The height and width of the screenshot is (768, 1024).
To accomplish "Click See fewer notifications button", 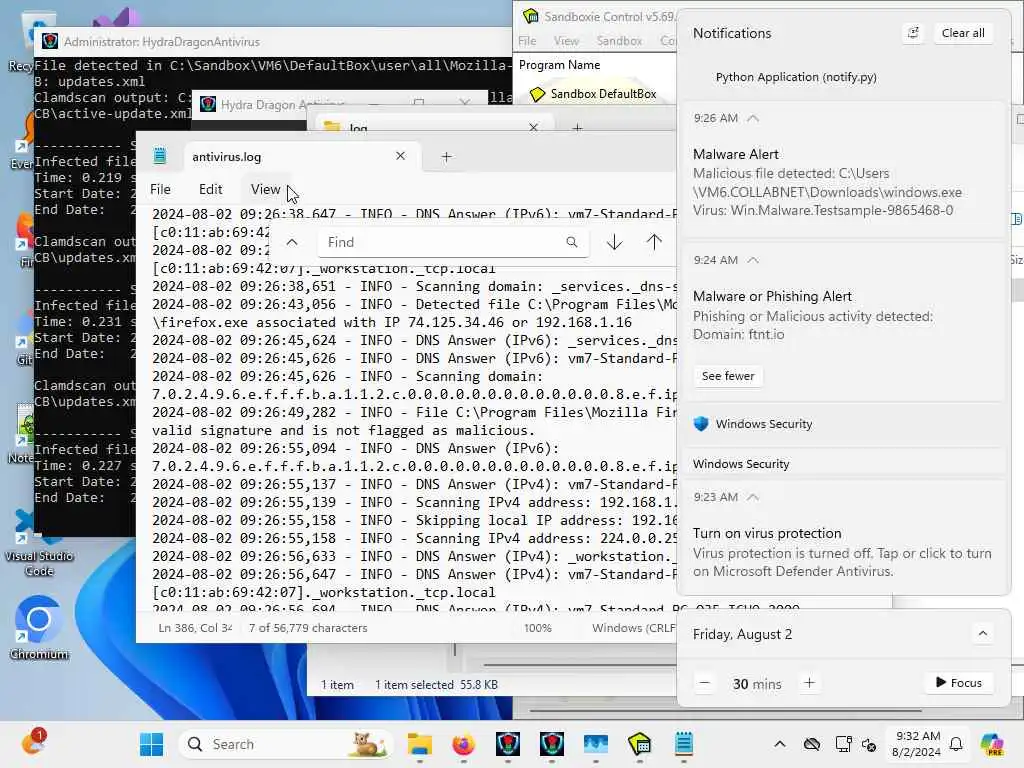I will click(728, 376).
